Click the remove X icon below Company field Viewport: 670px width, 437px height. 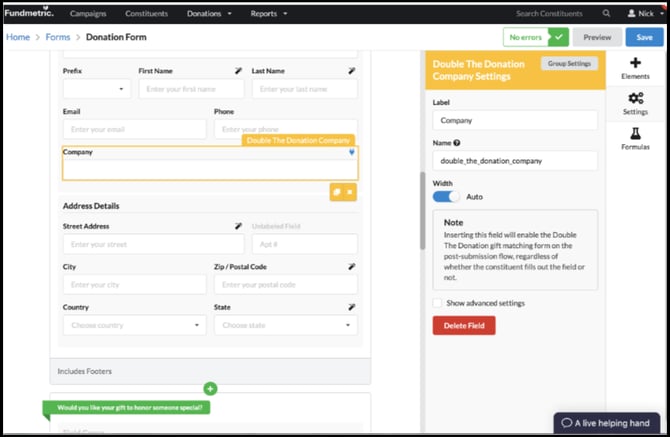point(350,191)
